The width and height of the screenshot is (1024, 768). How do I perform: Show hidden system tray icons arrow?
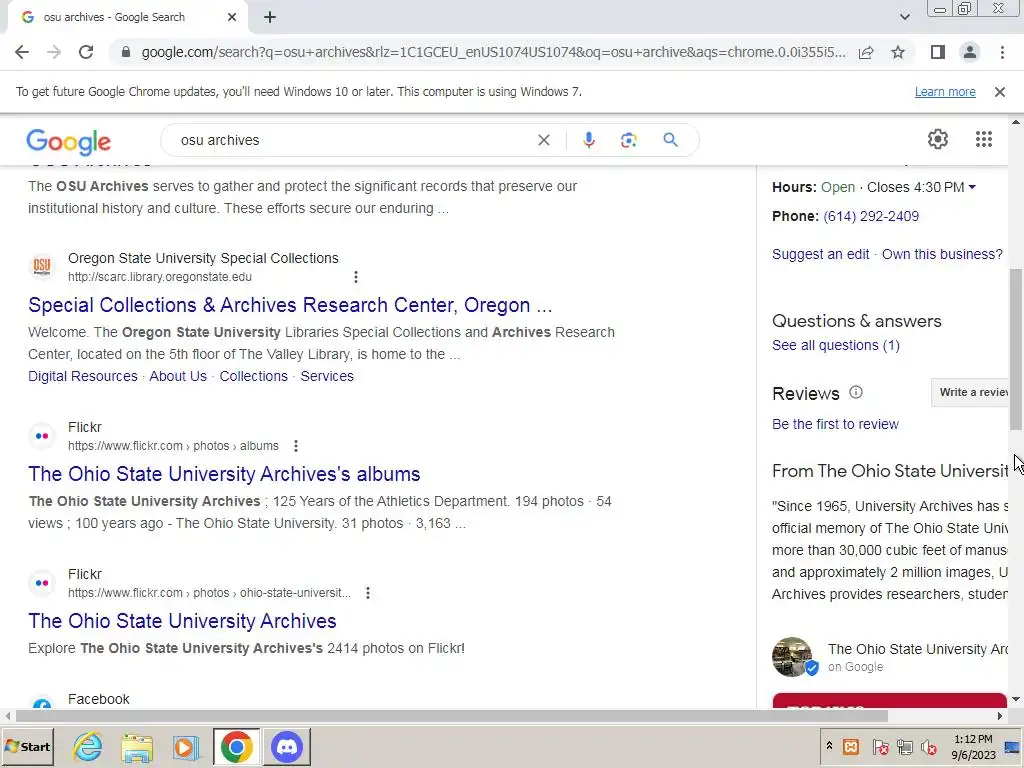(829, 746)
